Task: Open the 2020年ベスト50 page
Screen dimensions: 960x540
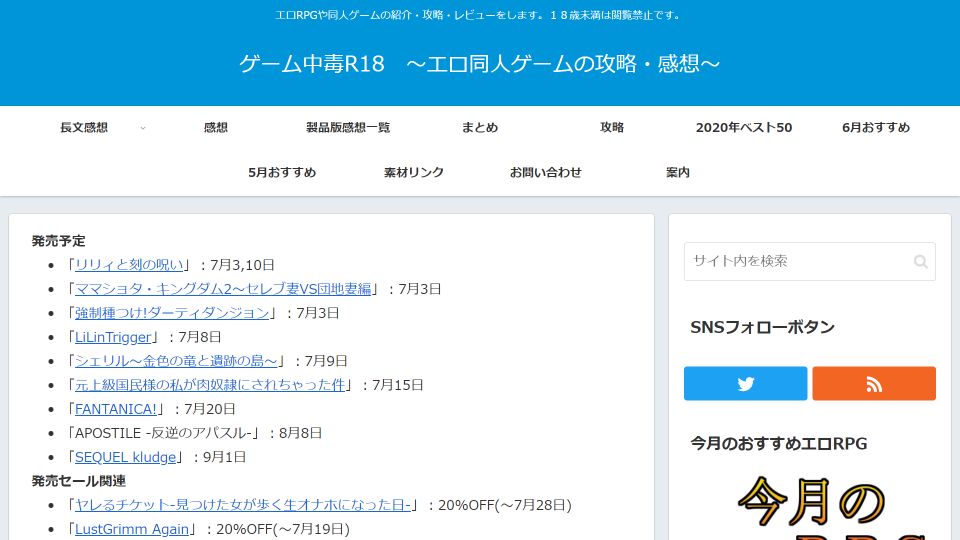Action: (744, 128)
